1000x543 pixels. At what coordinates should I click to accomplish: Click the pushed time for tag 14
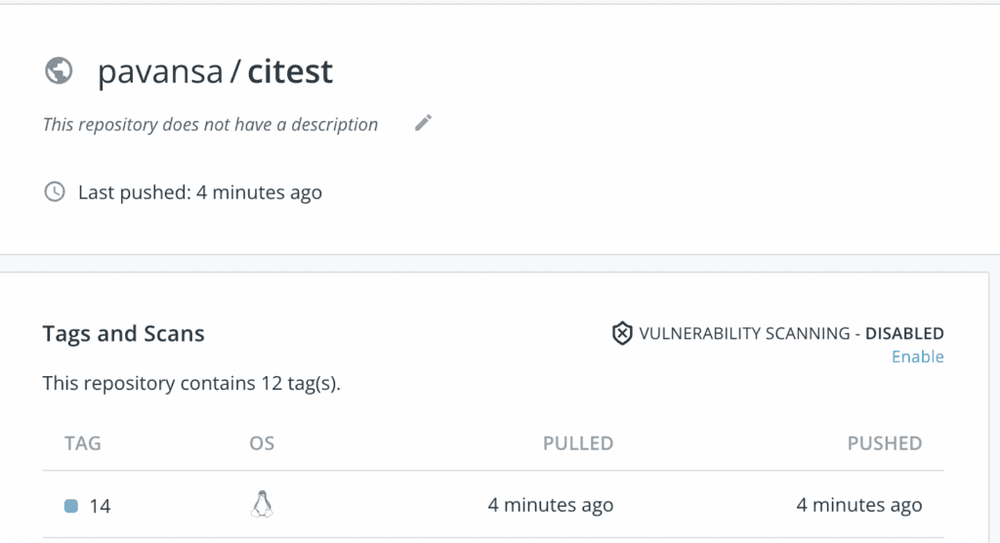tap(859, 506)
